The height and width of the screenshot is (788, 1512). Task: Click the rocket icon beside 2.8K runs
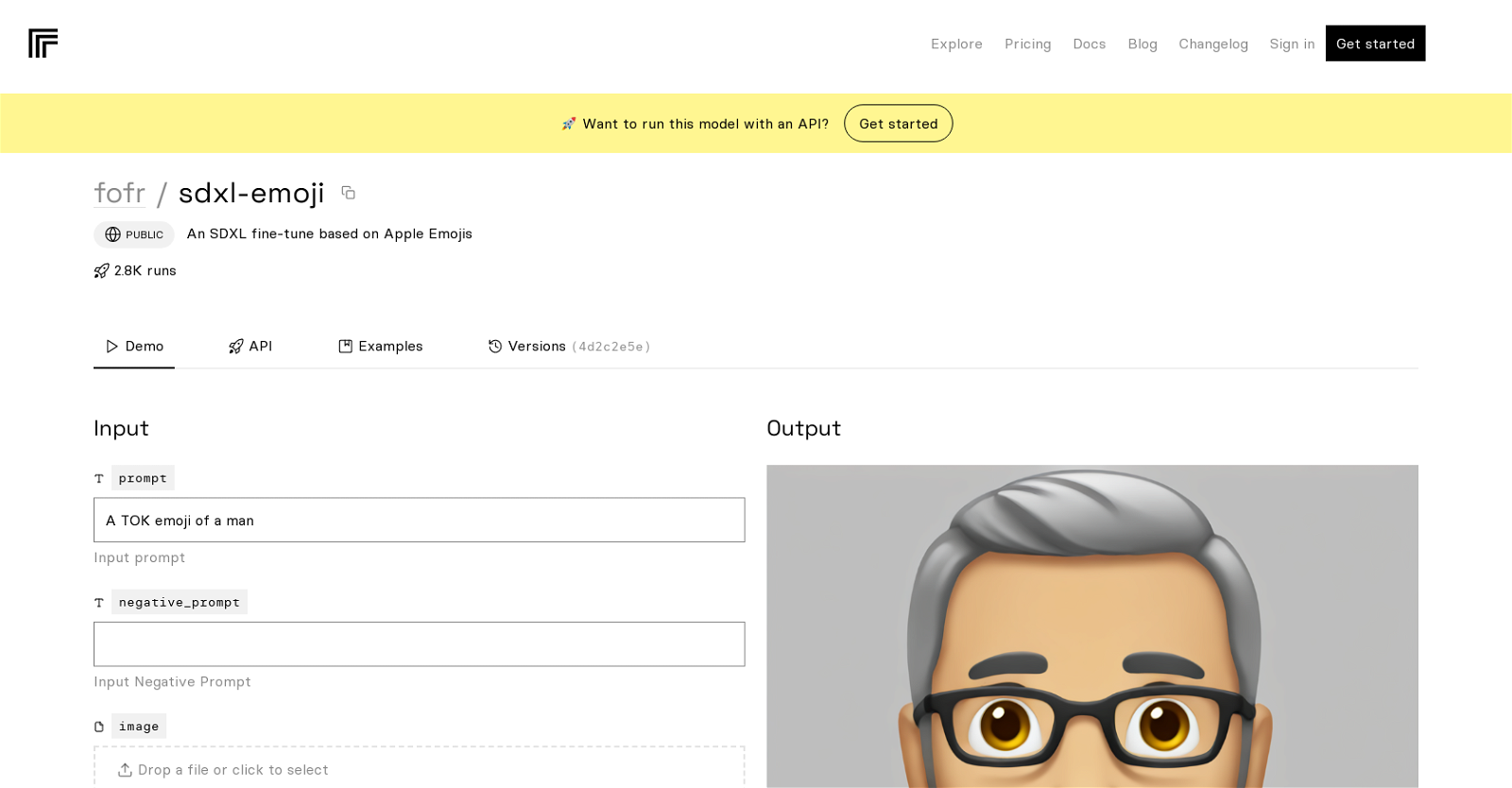[x=101, y=271]
